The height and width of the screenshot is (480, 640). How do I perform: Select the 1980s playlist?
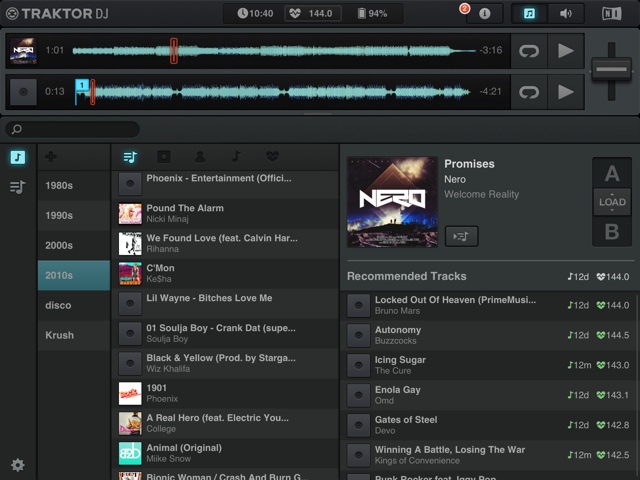[74, 186]
